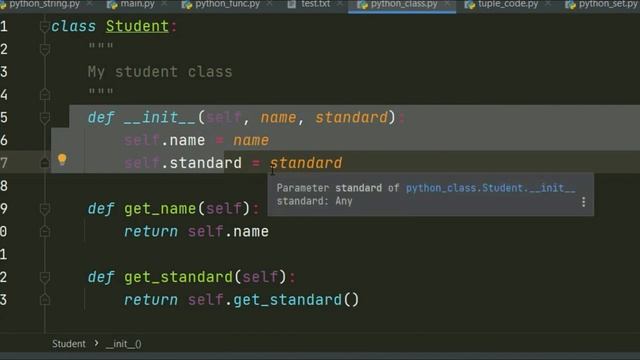This screenshot has width=640, height=360.
Task: Collapse the class Student fold marker
Action: 45,27
